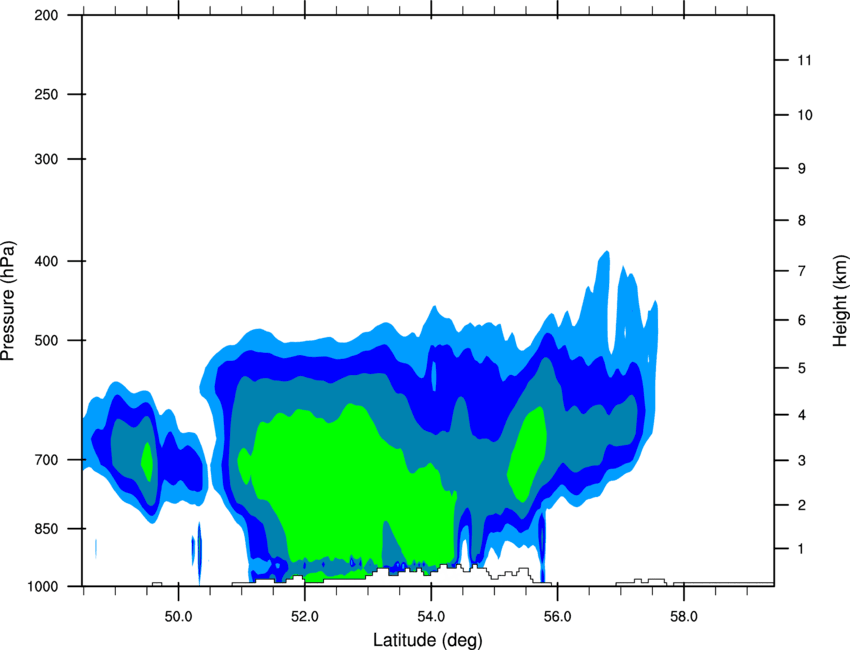Click the tiny green contour near 49.5° latitude
Screen dimensions: 850x650
147,462
